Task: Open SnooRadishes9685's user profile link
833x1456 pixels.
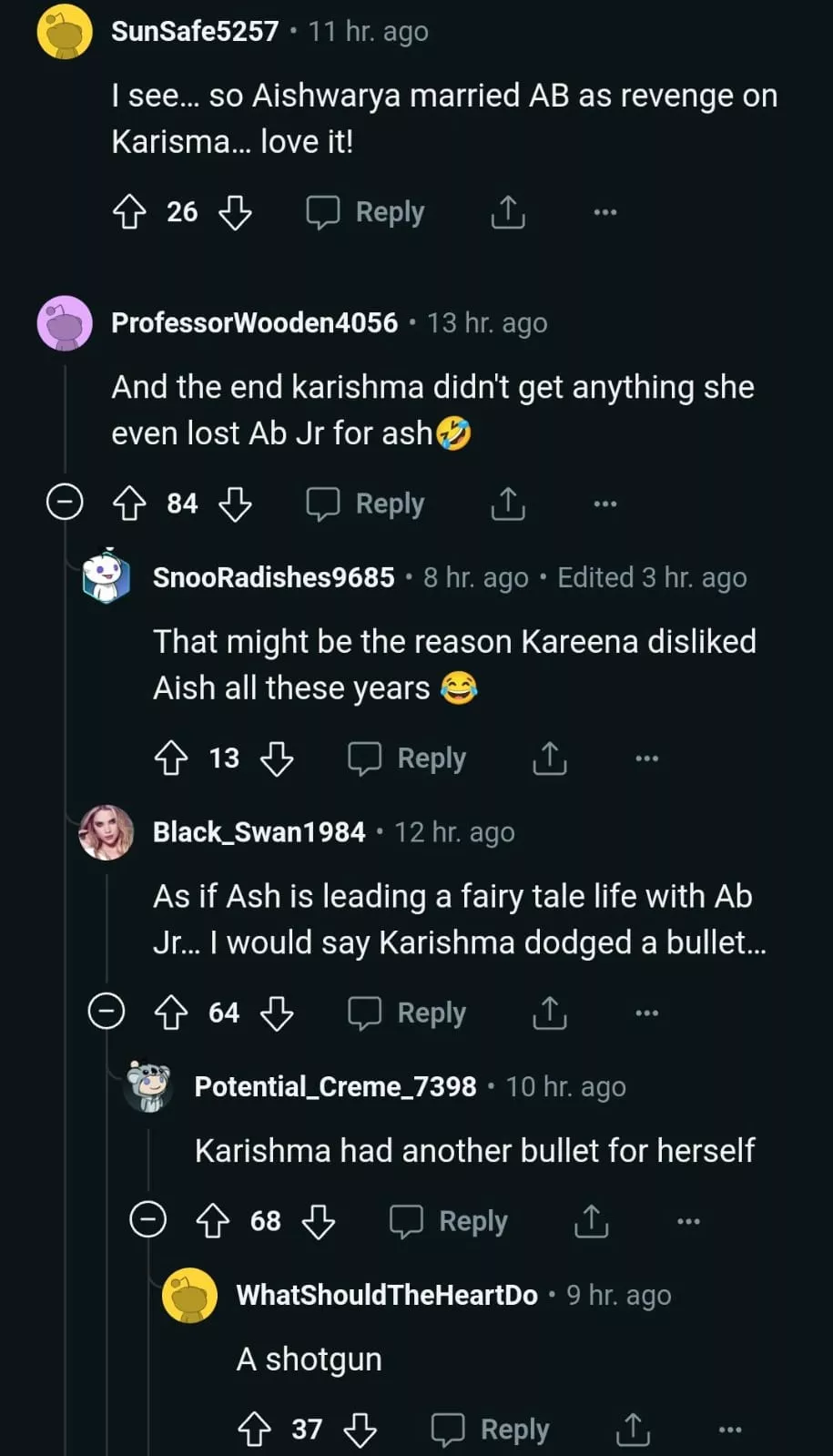Action: (x=273, y=577)
